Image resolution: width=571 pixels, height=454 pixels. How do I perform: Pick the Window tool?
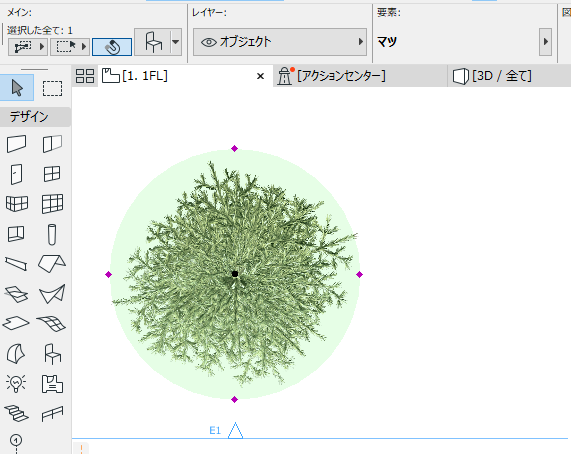click(52, 174)
